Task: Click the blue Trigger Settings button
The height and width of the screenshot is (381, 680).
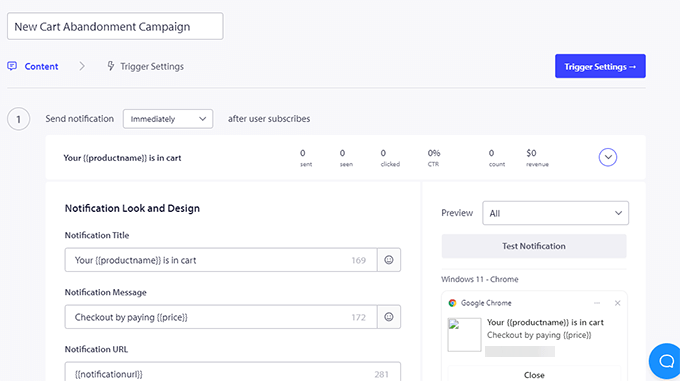Action: (600, 66)
